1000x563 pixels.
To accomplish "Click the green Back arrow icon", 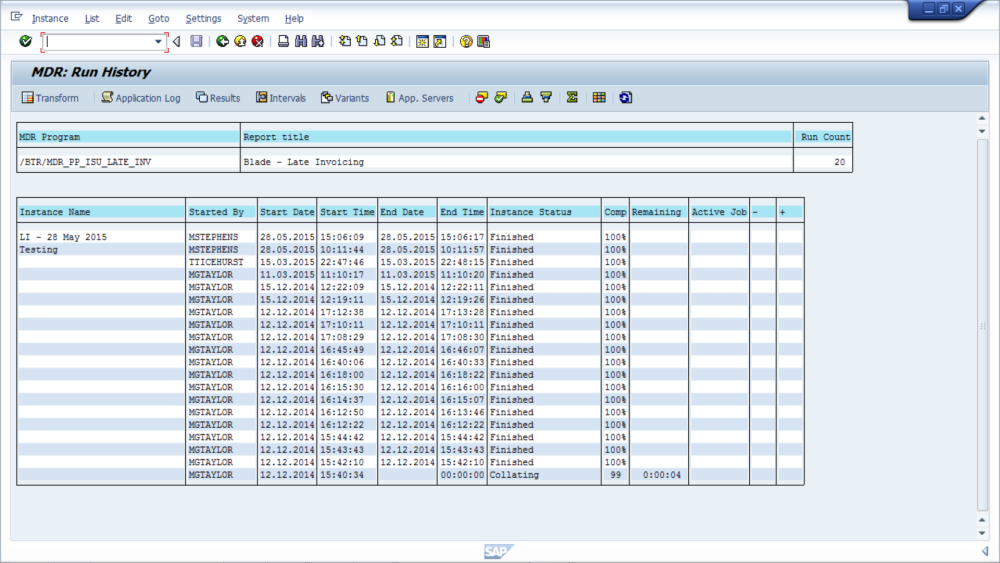I will [222, 41].
